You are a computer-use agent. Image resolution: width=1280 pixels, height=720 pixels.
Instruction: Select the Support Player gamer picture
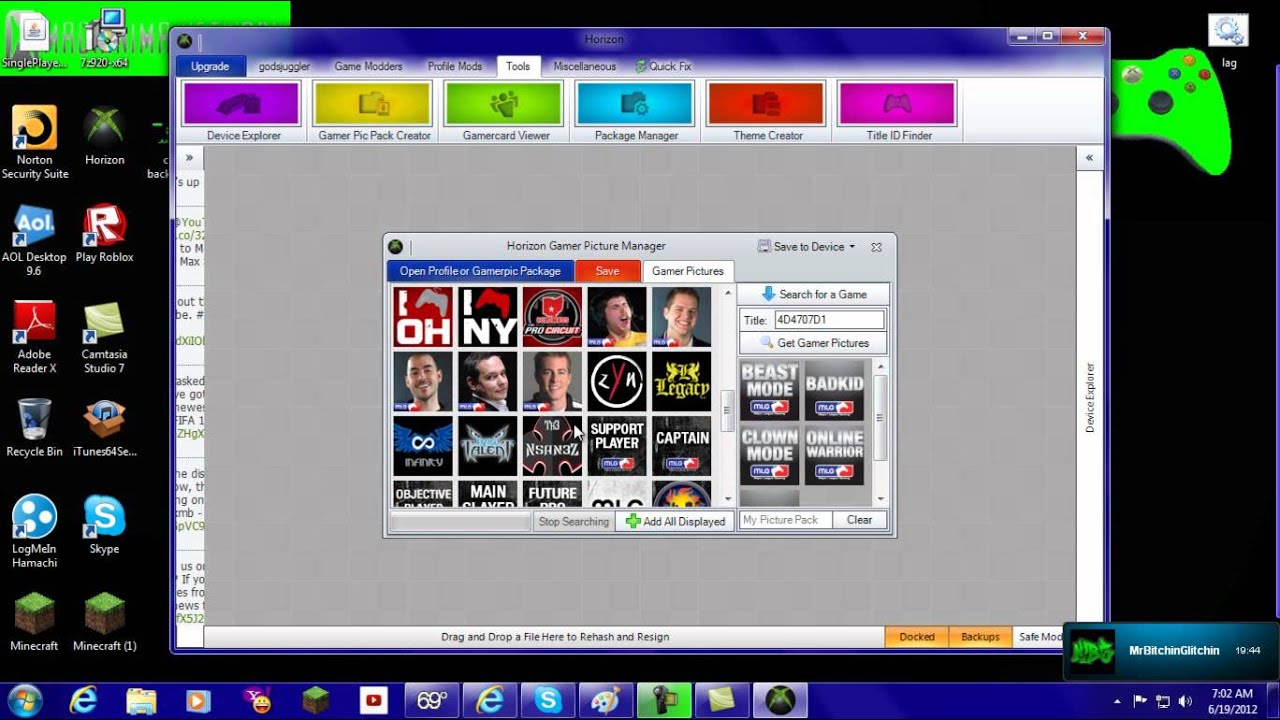pyautogui.click(x=617, y=446)
